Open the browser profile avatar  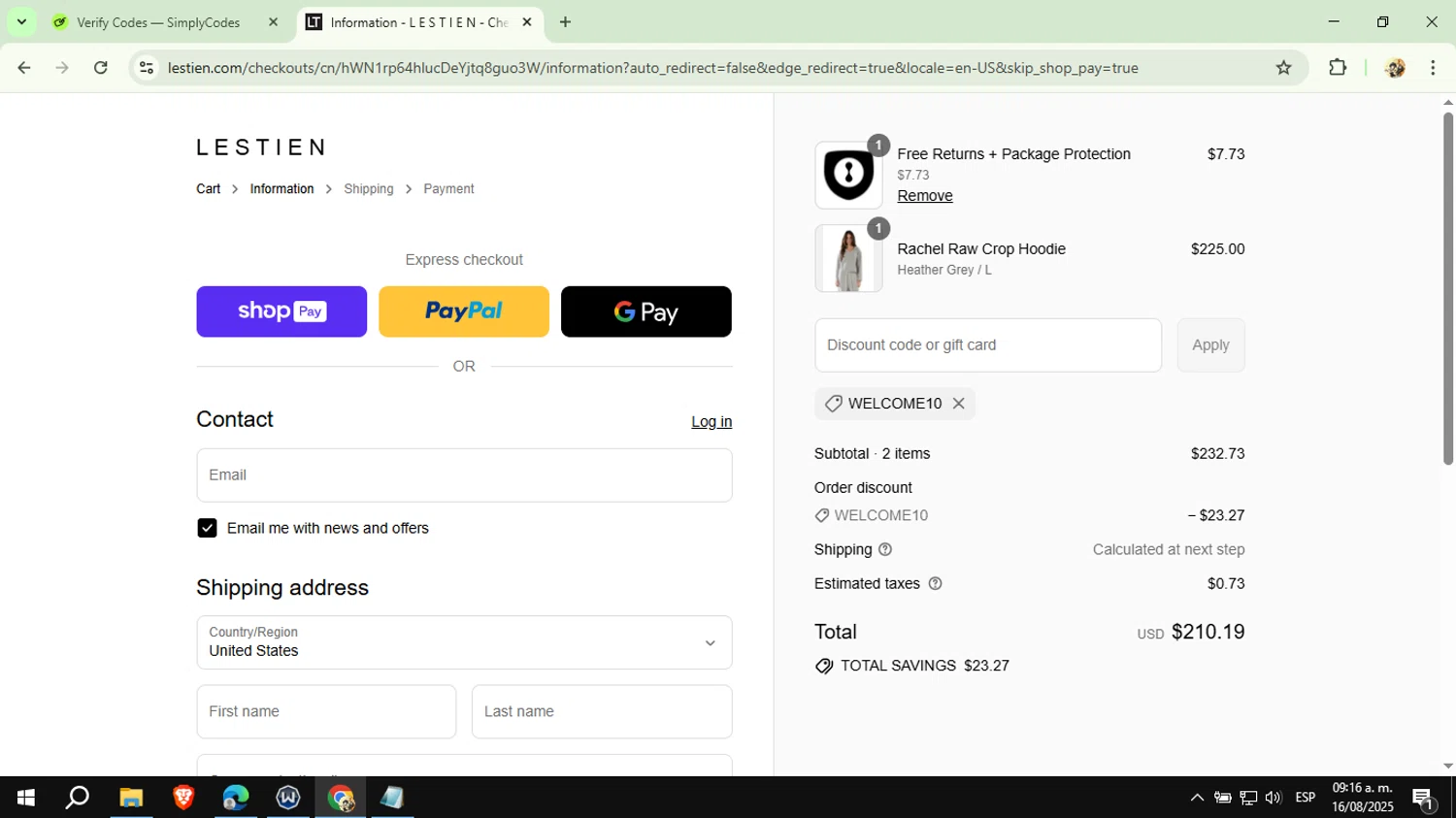coord(1395,68)
